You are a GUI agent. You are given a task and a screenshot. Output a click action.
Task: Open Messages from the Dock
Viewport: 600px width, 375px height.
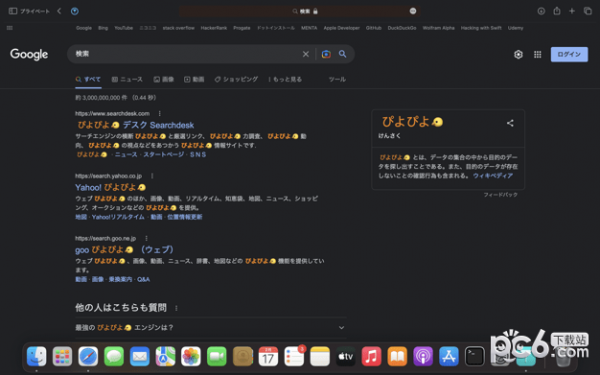pyautogui.click(x=114, y=356)
